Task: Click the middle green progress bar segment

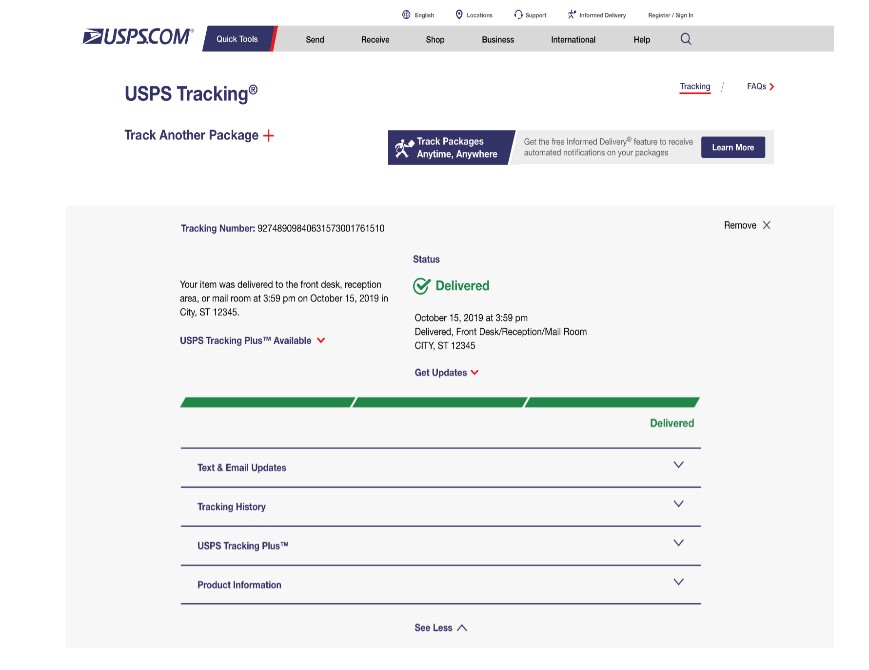Action: click(x=439, y=402)
